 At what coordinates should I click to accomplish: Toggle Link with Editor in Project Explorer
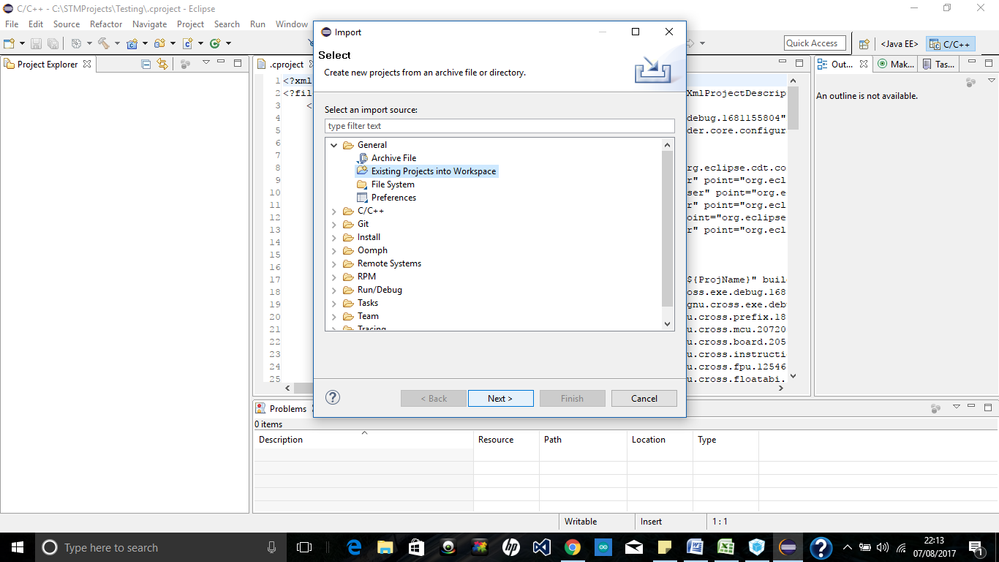coord(162,64)
